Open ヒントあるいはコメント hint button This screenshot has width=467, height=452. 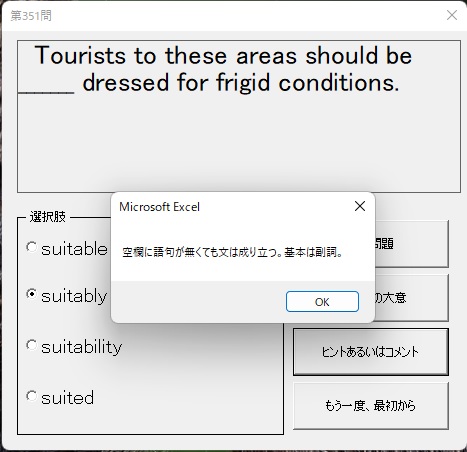click(x=371, y=352)
